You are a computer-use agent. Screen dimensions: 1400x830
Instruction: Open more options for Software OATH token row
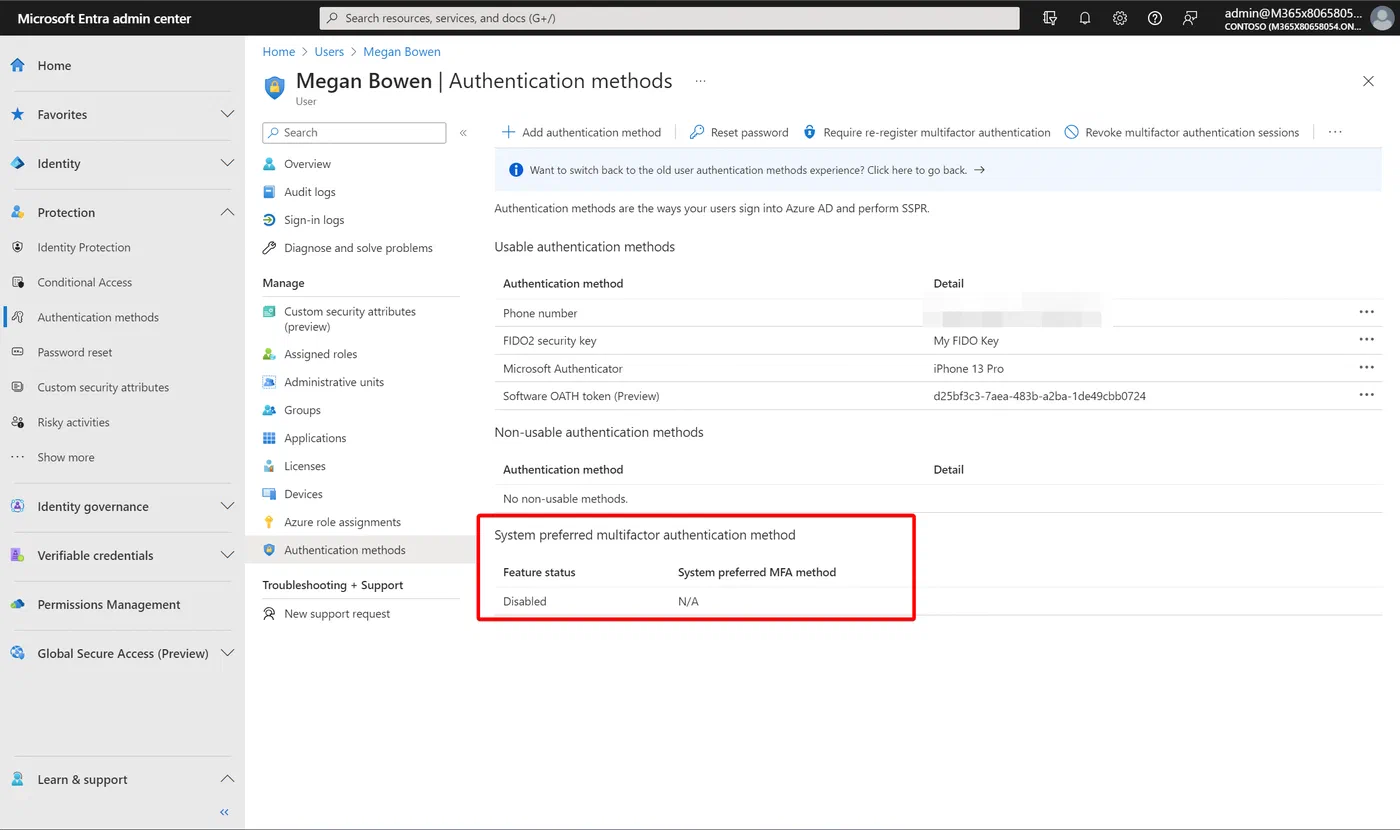(1366, 396)
